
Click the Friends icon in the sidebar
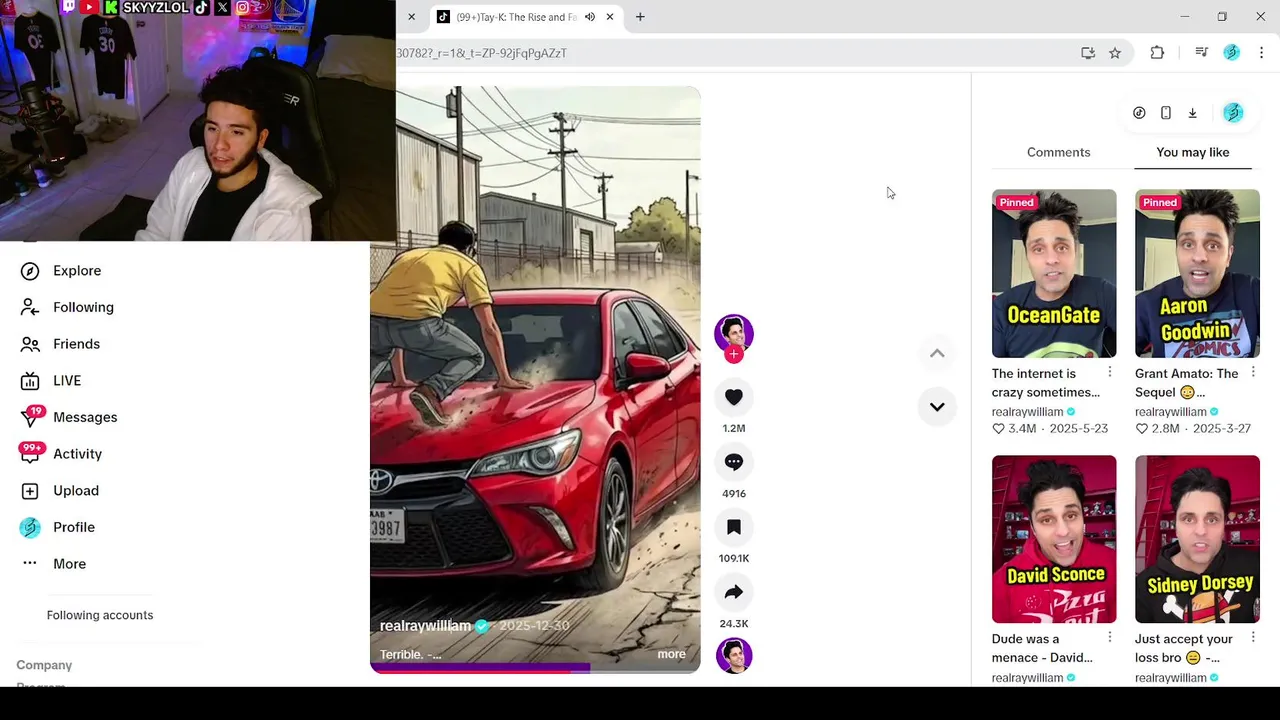tap(30, 344)
